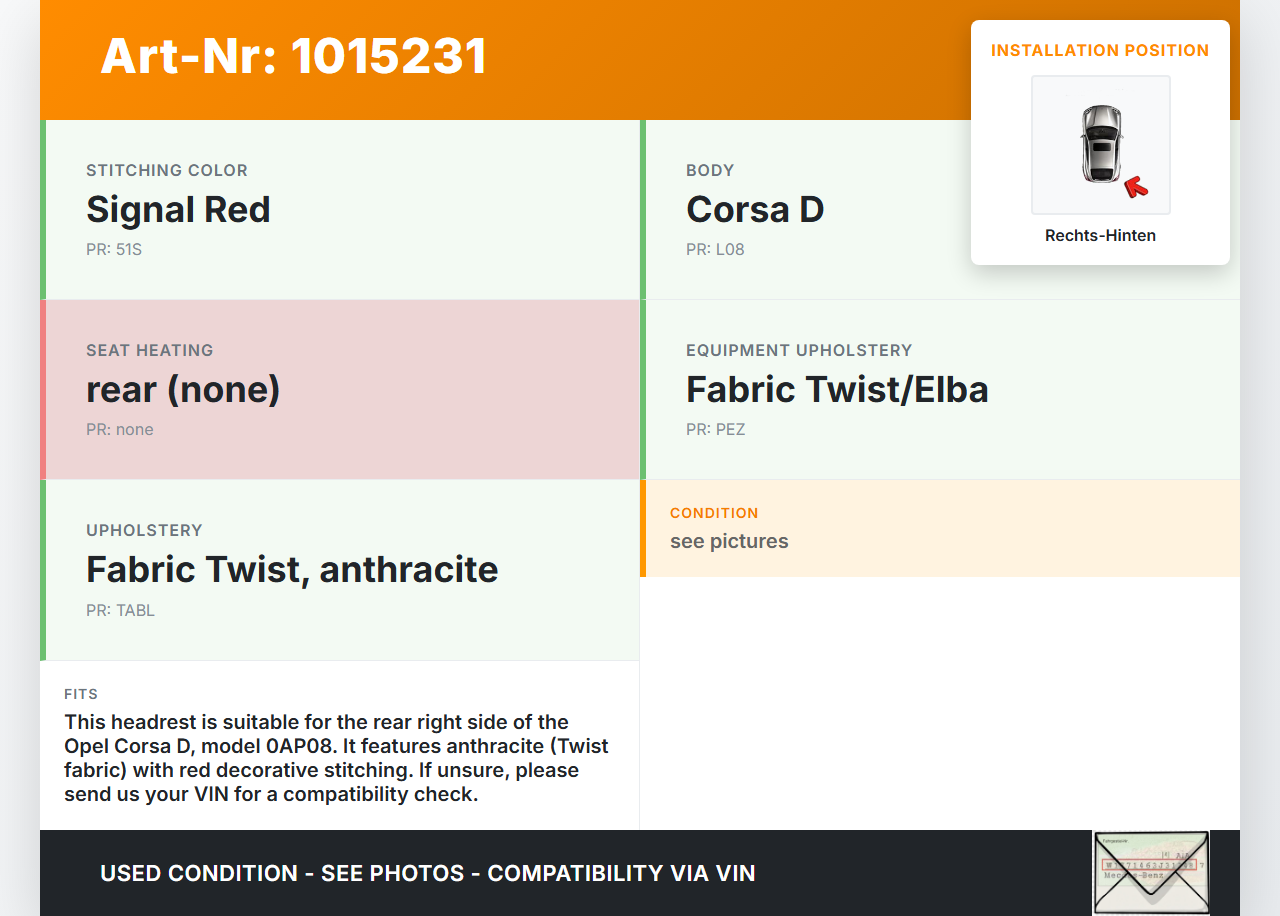Click the PR: TABL code
This screenshot has height=916, width=1280.
click(x=120, y=610)
